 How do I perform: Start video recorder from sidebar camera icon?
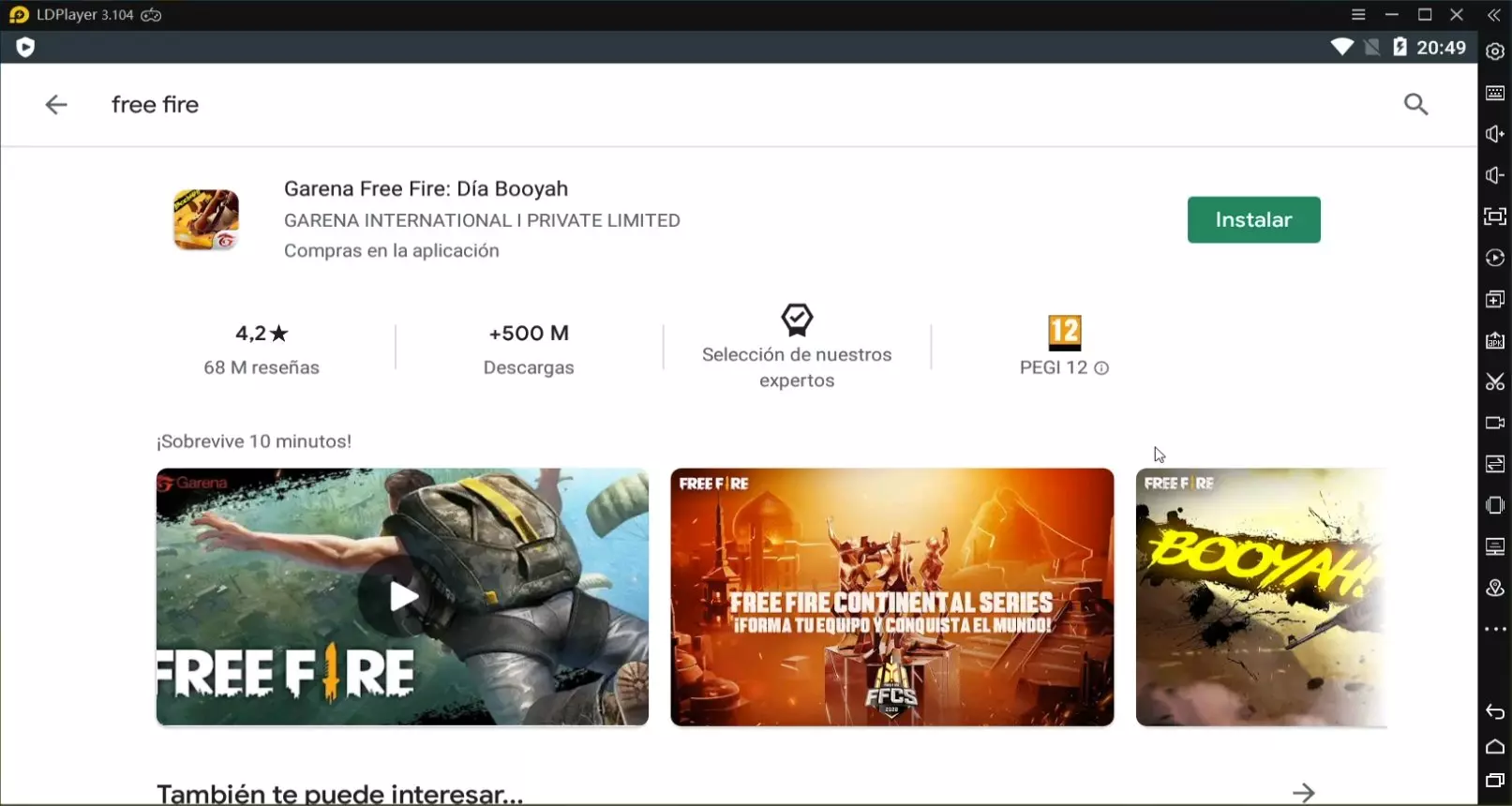[1495, 424]
